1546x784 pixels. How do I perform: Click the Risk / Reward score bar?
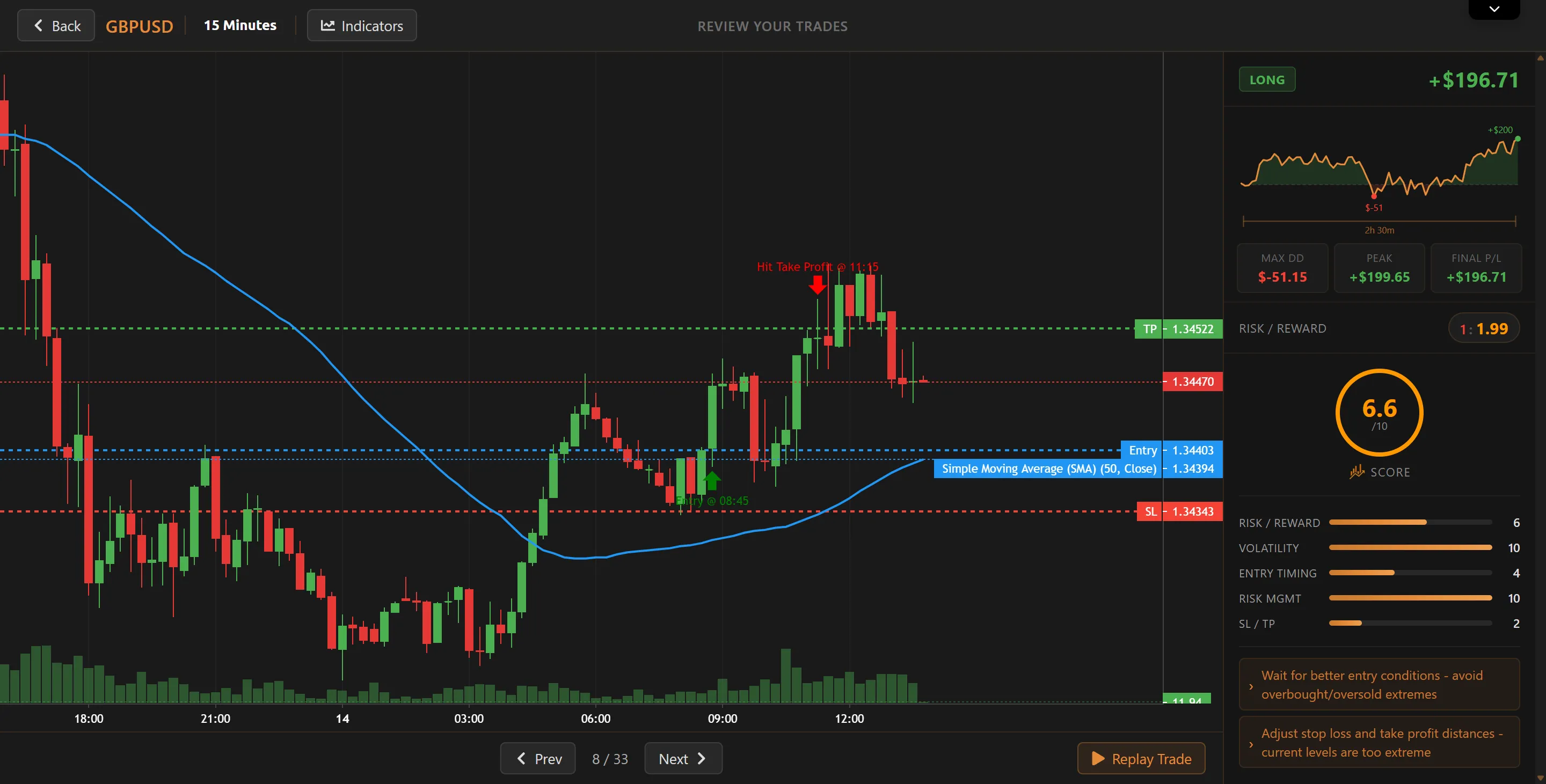[1410, 522]
